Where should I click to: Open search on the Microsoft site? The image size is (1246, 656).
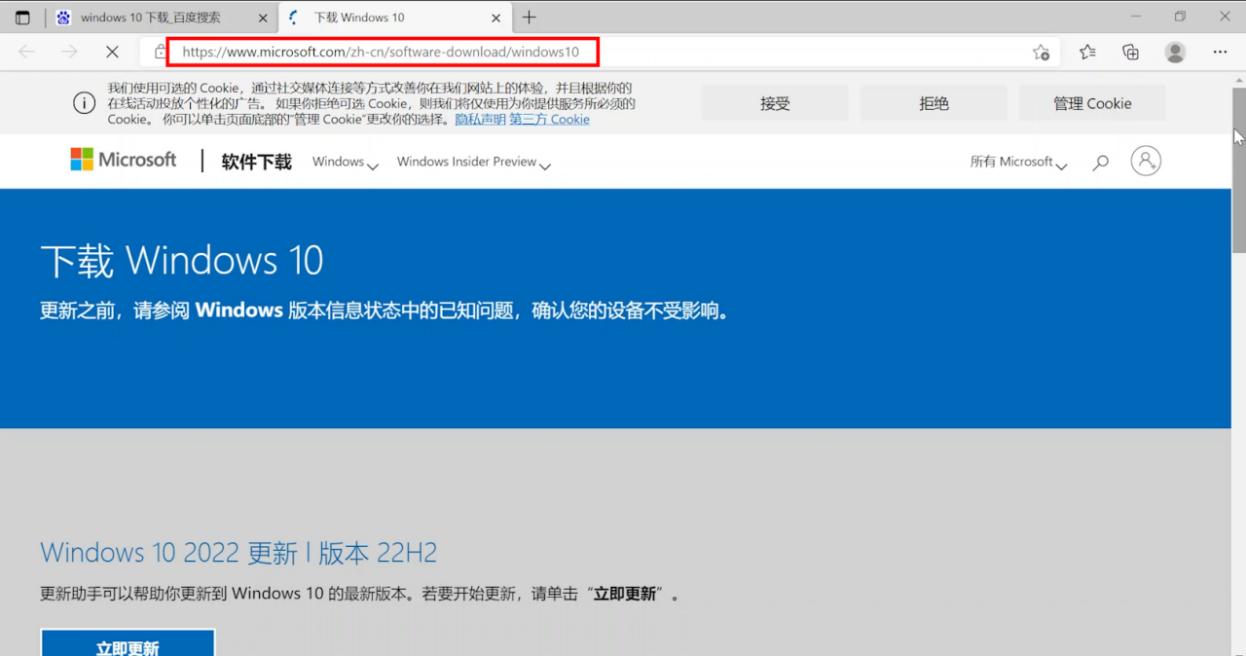(x=1100, y=161)
